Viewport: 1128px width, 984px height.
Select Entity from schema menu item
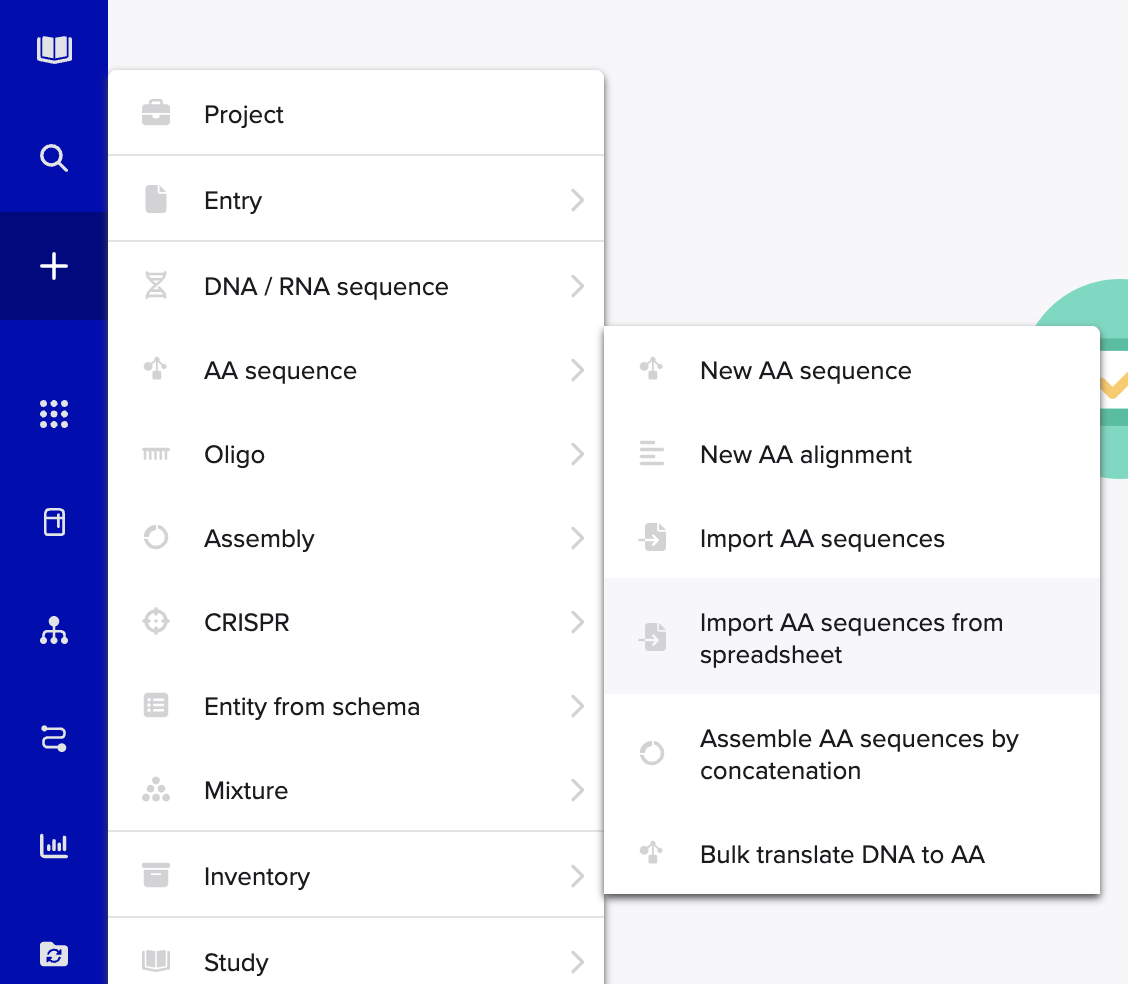[311, 706]
